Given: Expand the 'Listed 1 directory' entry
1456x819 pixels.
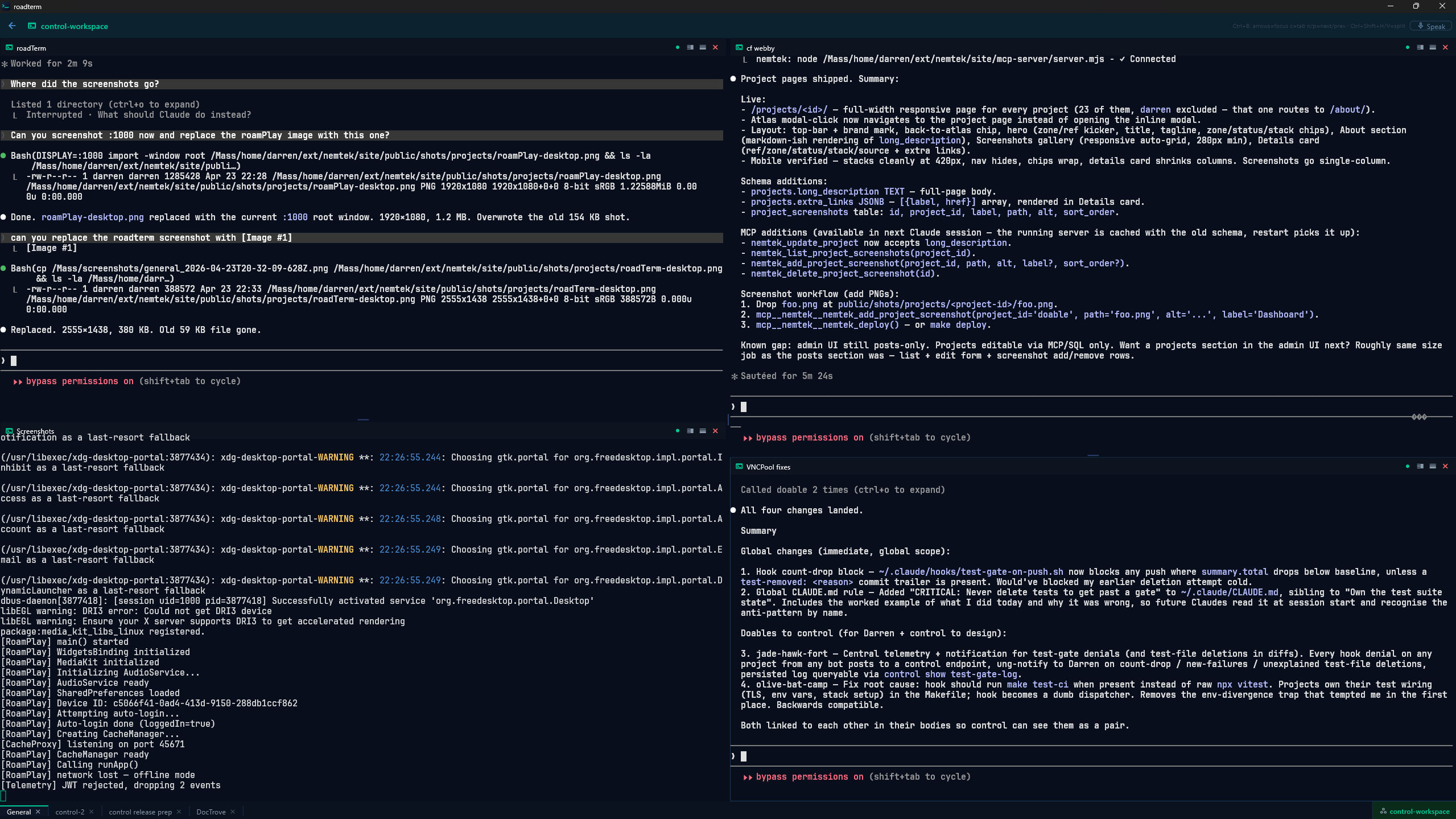Looking at the screenshot, I should pos(105,104).
